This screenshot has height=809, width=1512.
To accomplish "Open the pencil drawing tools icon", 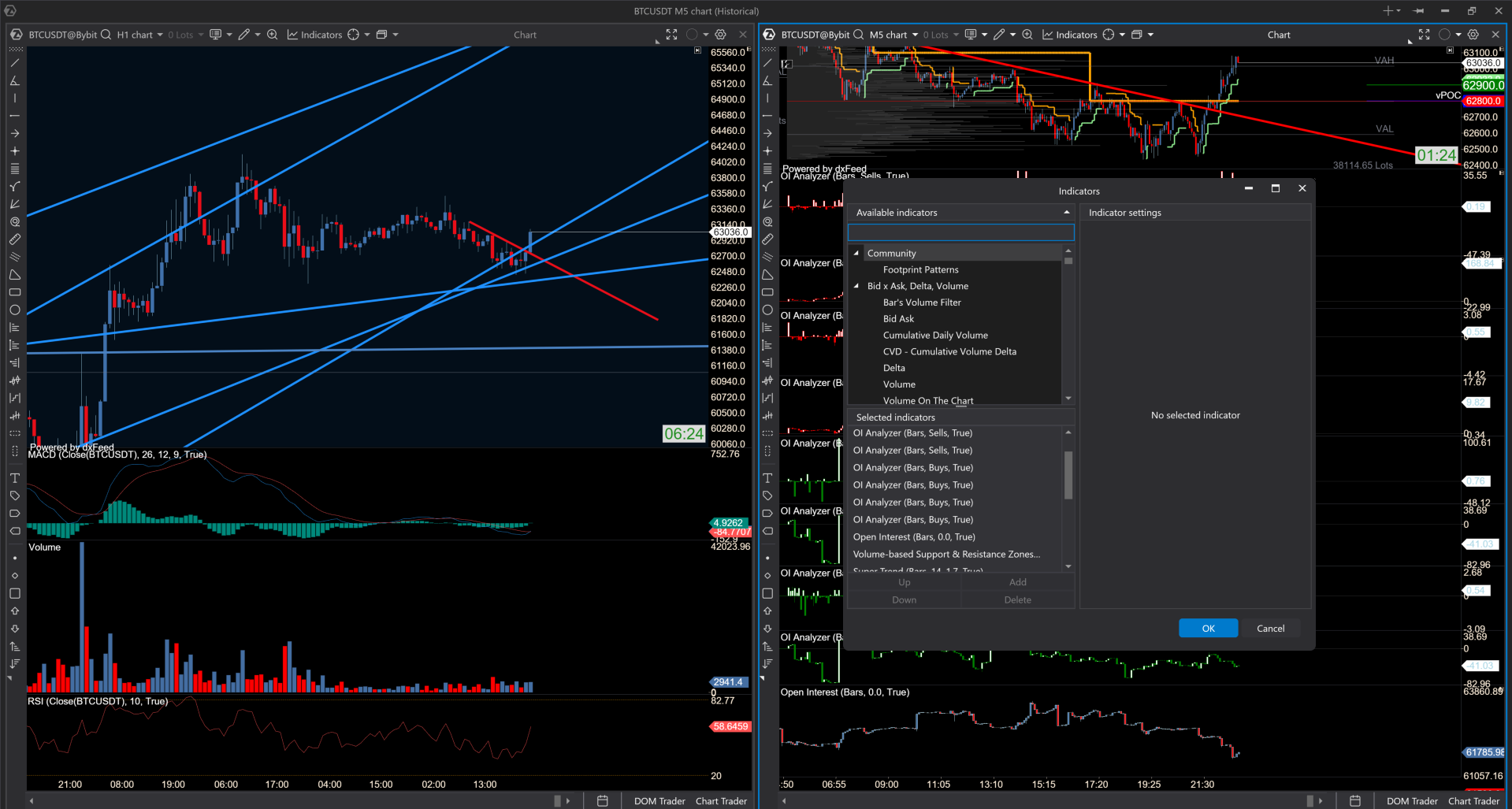I will pyautogui.click(x=244, y=35).
